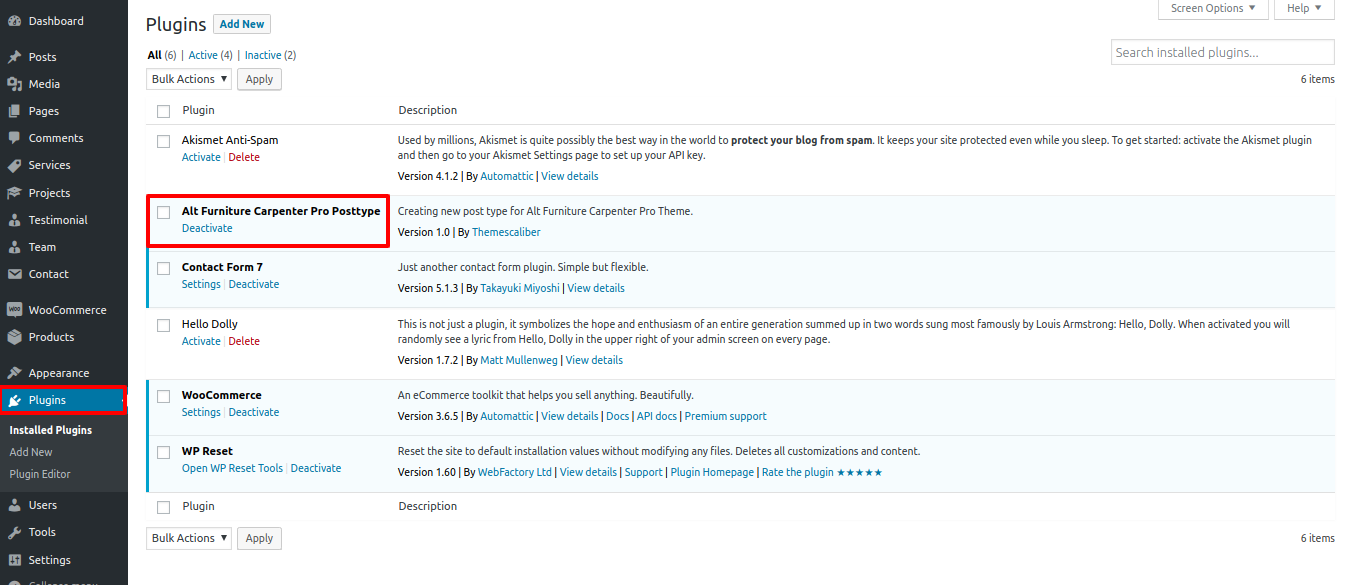This screenshot has height=585, width=1351.
Task: Open Contact Form 7 Settings
Action: 201,284
